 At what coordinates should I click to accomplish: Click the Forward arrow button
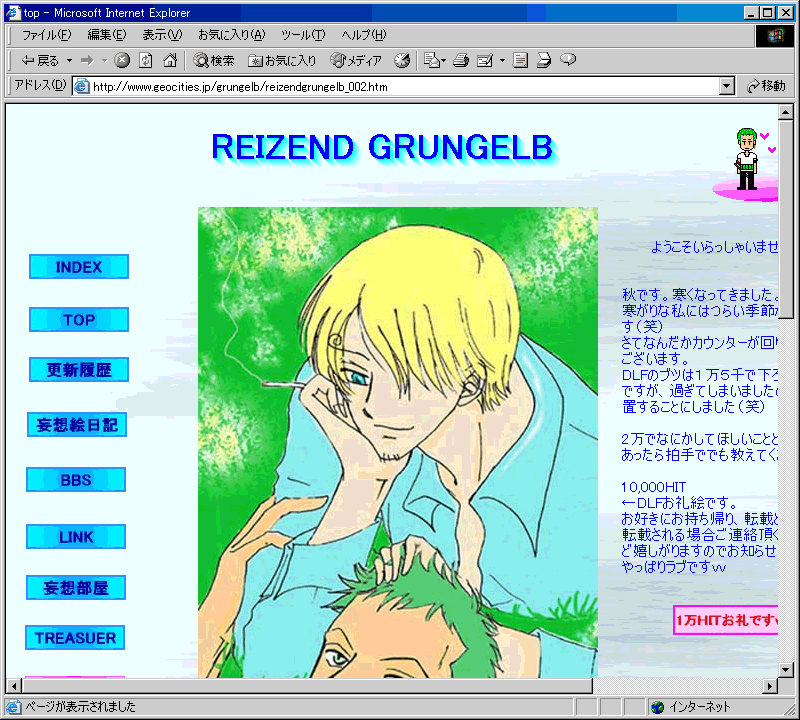point(88,61)
